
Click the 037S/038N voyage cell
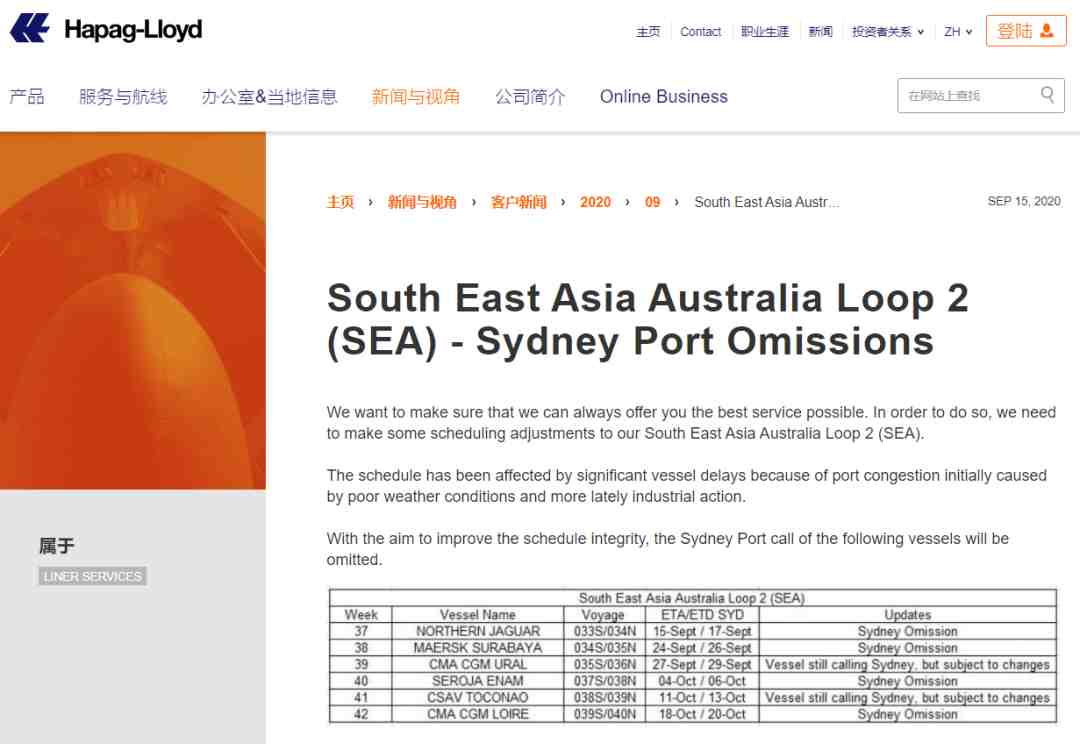[x=605, y=681]
